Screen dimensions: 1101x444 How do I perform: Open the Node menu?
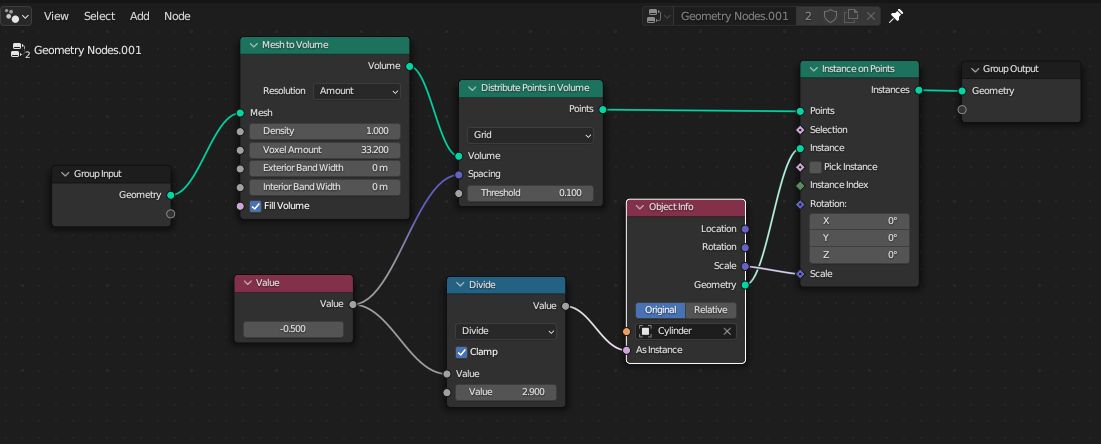click(x=177, y=15)
